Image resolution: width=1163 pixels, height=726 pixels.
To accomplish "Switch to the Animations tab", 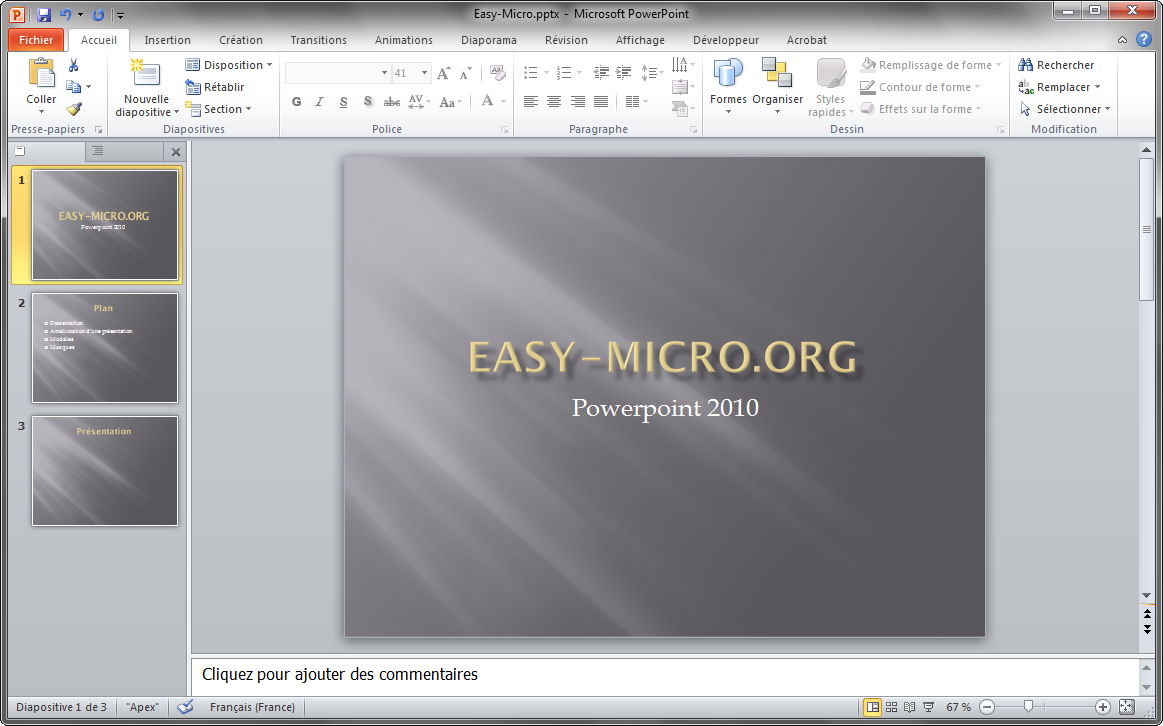I will [403, 40].
